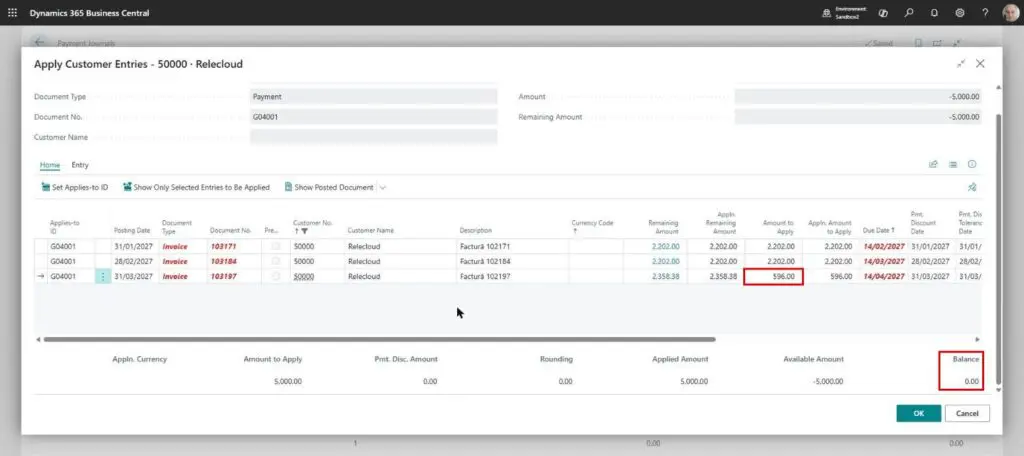Switch to the Entry tab

[80, 165]
